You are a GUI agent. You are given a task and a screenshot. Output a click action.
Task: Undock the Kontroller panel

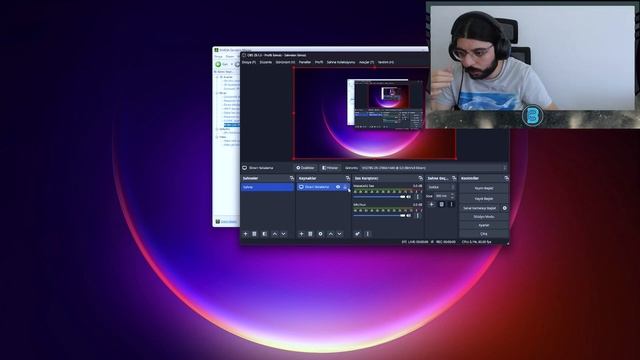[507, 178]
